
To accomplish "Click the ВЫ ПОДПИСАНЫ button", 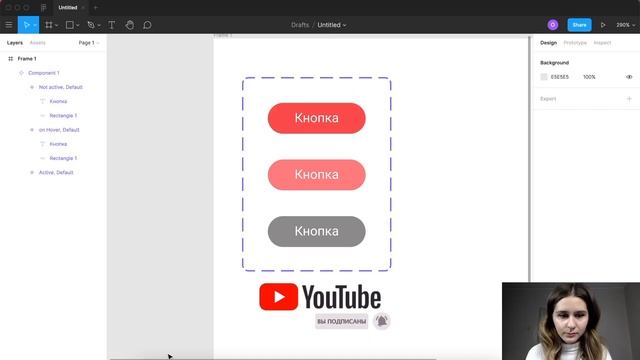I will pyautogui.click(x=342, y=322).
